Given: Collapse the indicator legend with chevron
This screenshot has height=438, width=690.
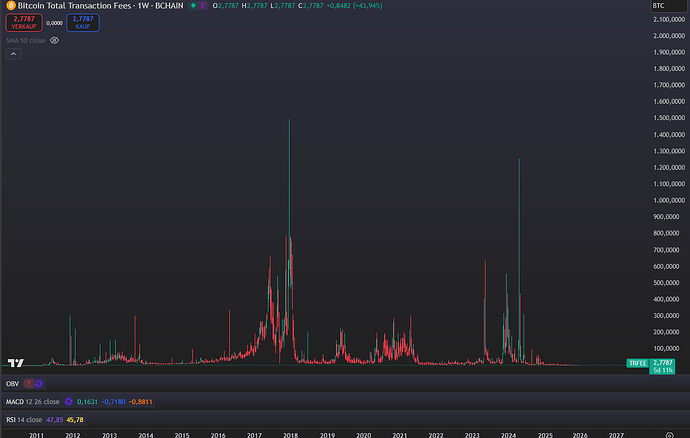Looking at the screenshot, I should coord(13,54).
